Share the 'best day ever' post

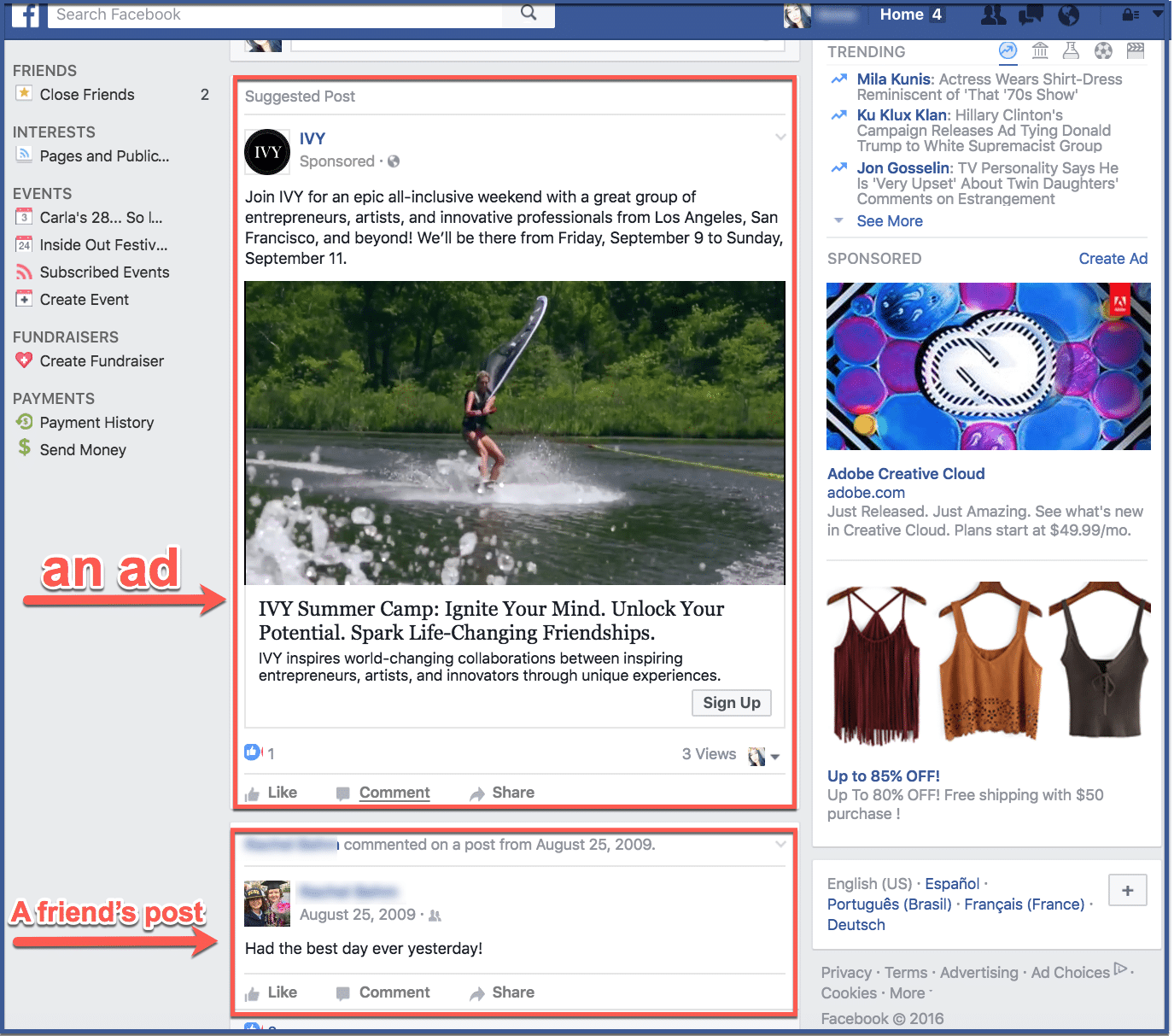pos(502,992)
